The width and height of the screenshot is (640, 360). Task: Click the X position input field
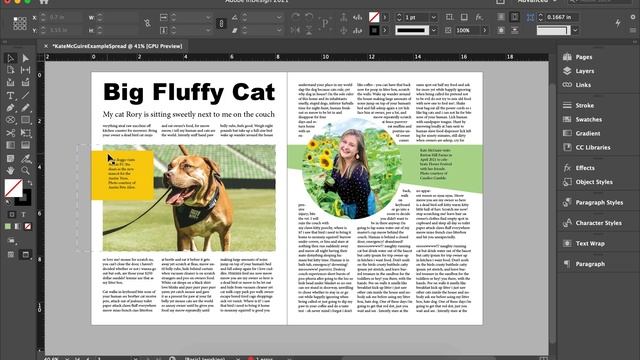point(64,18)
